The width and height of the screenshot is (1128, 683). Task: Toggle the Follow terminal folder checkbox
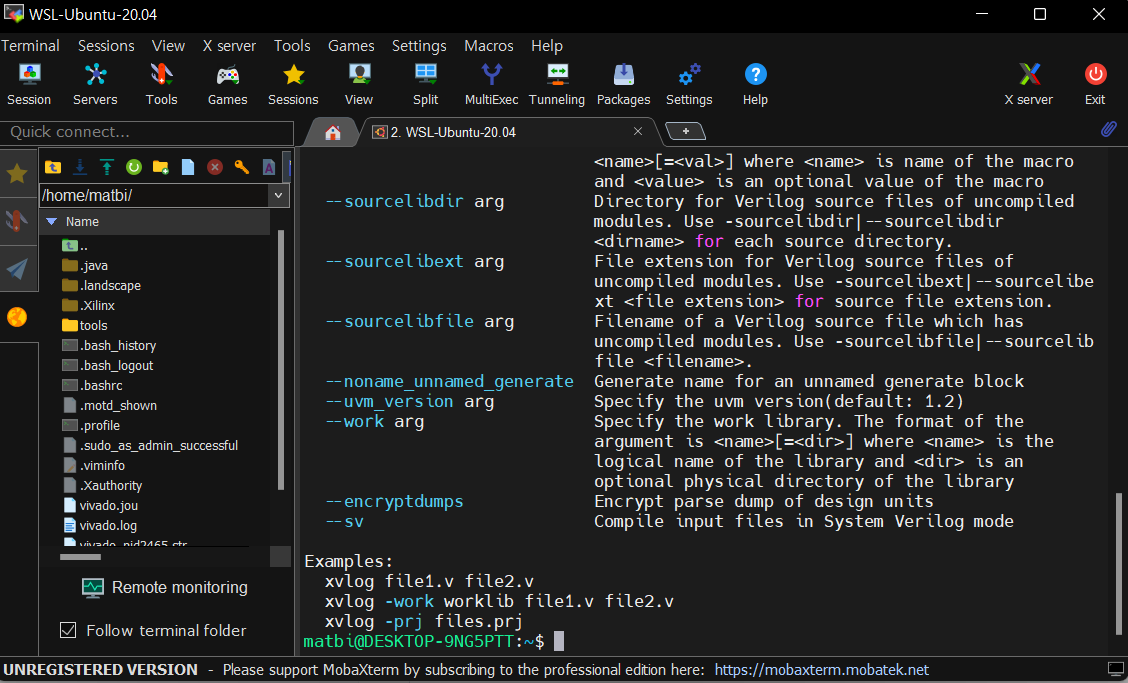coord(68,630)
